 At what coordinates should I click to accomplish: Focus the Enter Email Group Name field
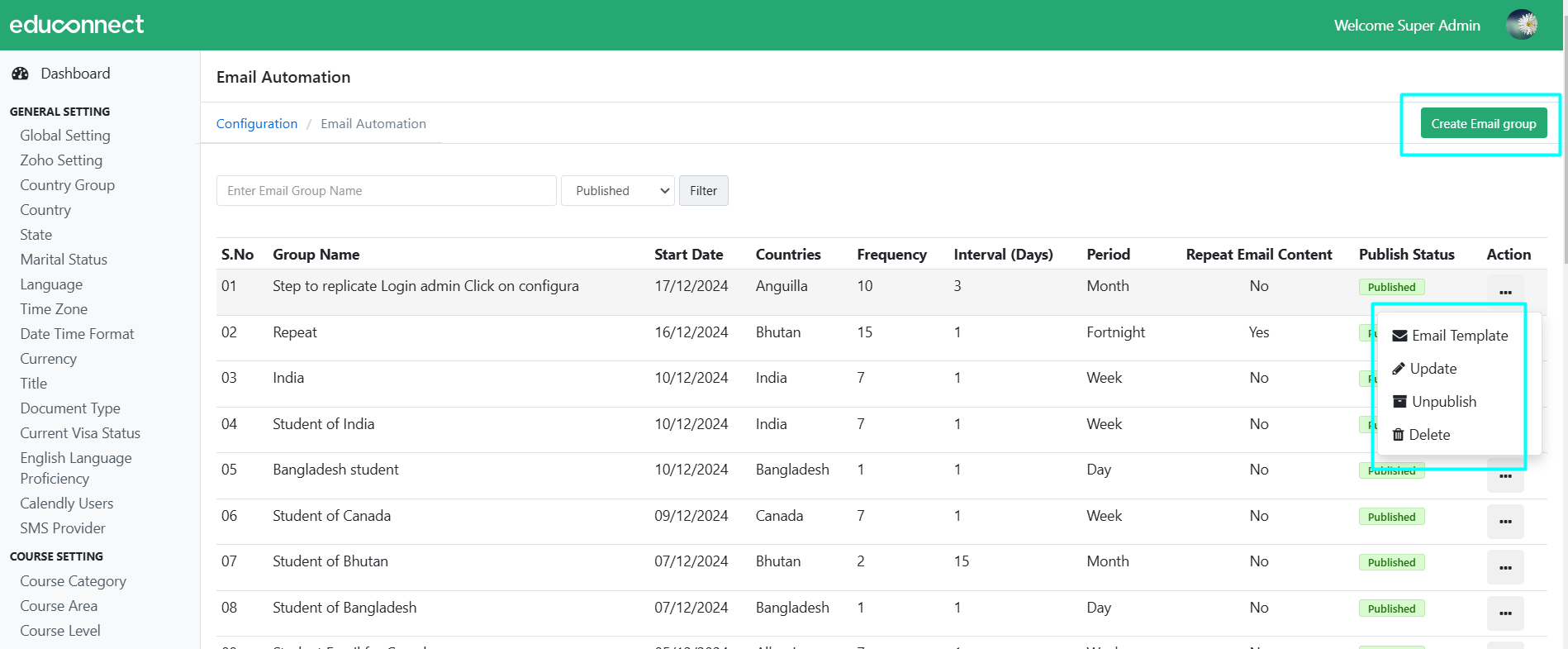point(386,191)
